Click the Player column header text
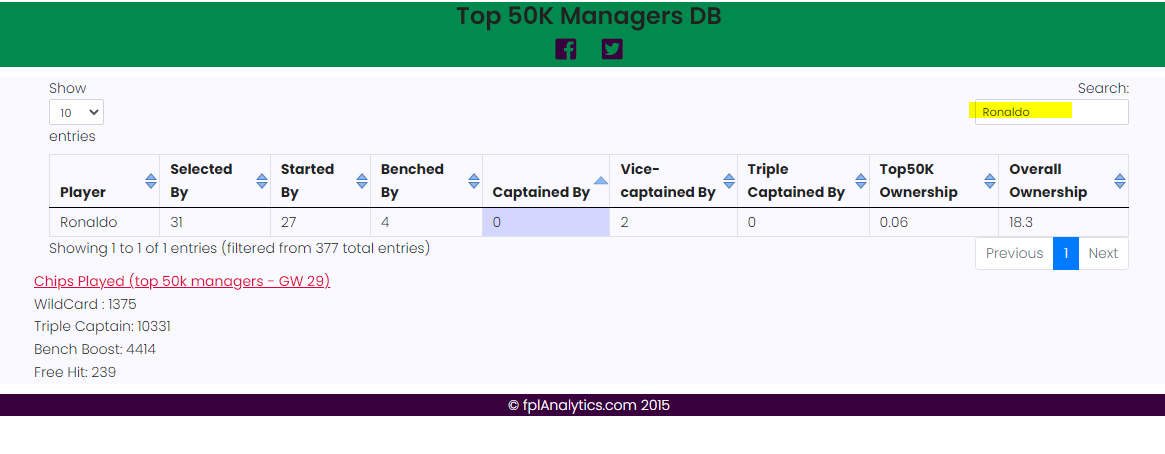Viewport: 1165px width, 454px height. [82, 192]
